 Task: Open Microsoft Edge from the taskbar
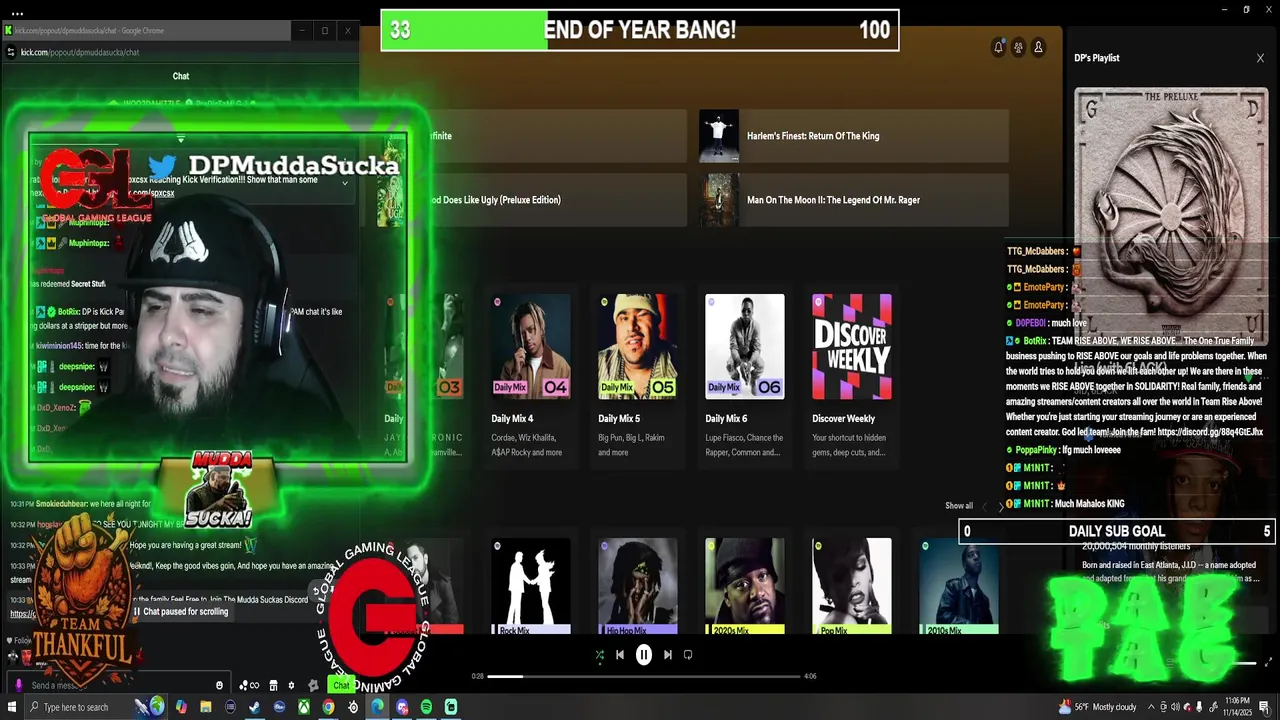[x=377, y=707]
